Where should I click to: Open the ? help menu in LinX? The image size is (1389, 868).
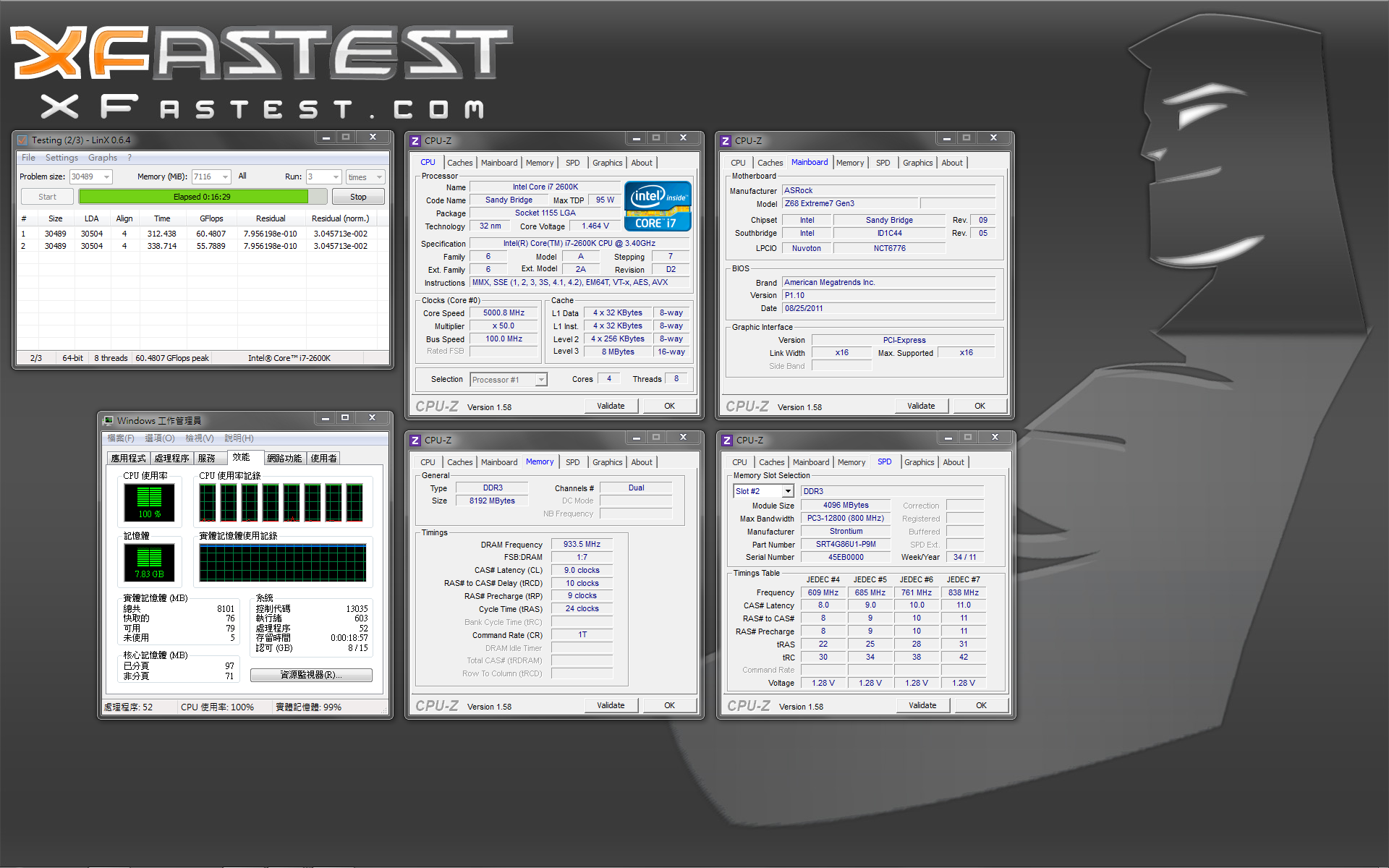point(129,158)
